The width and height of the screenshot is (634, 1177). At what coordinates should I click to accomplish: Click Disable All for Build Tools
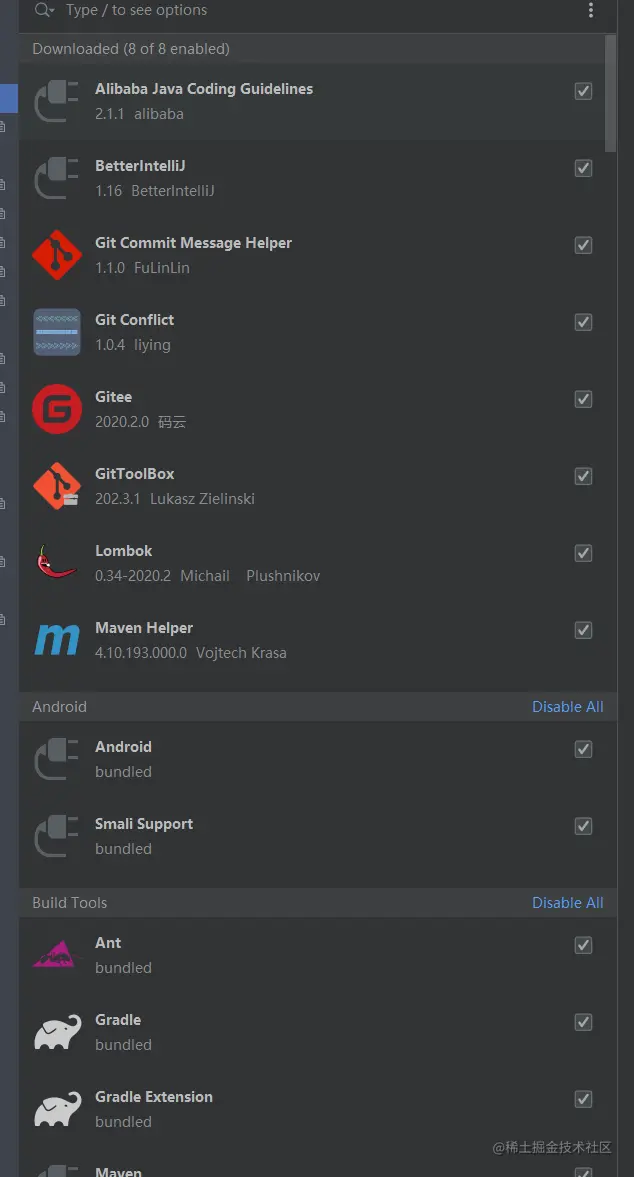tap(567, 902)
